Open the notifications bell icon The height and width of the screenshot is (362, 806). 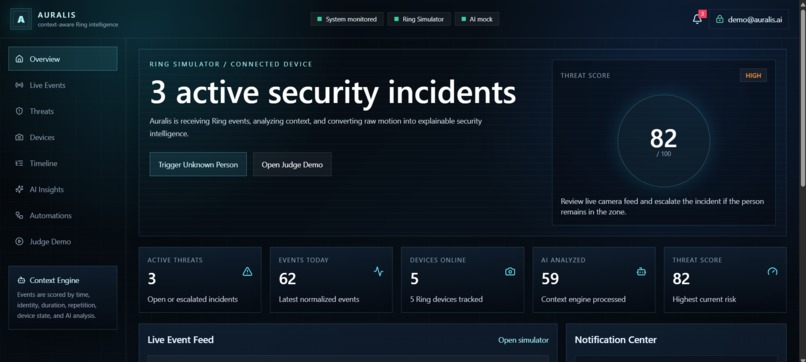coord(697,19)
